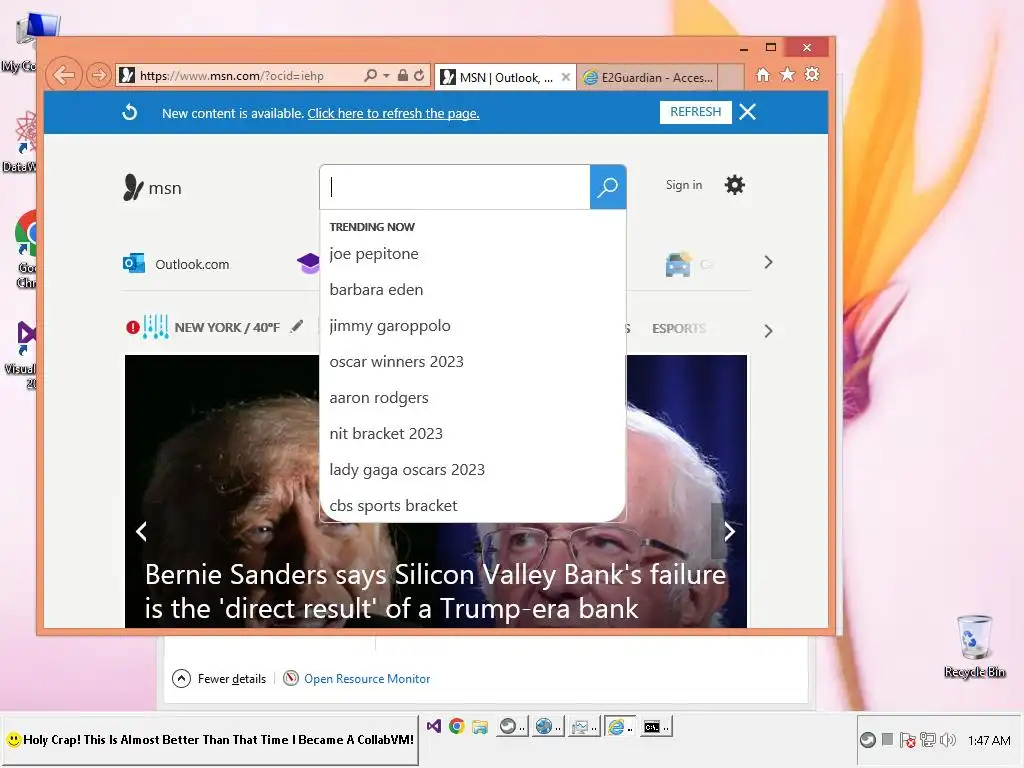Dismiss the new content banner with X

(x=748, y=112)
